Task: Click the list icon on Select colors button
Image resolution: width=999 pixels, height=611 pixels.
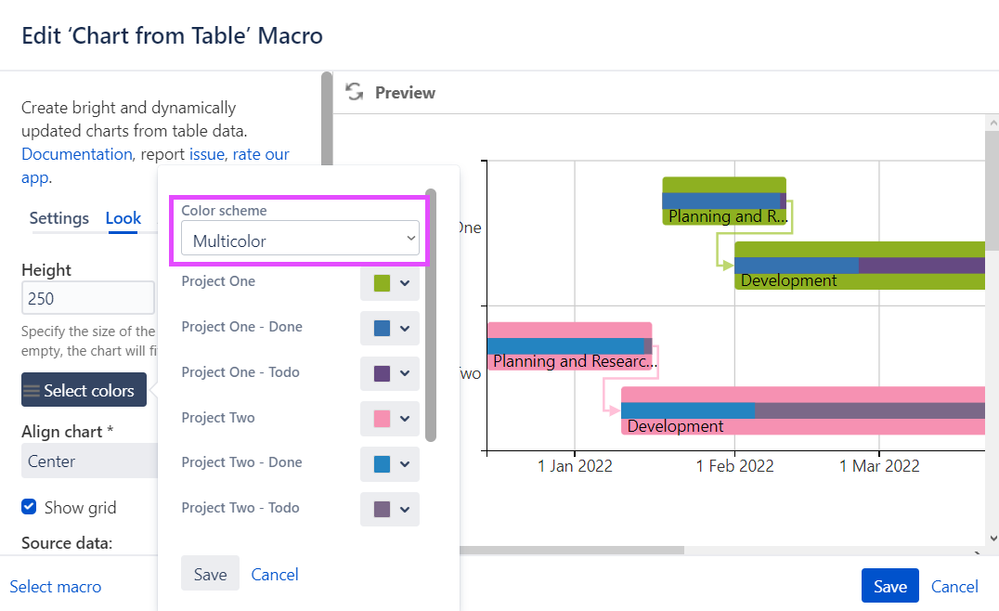Action: [34, 389]
